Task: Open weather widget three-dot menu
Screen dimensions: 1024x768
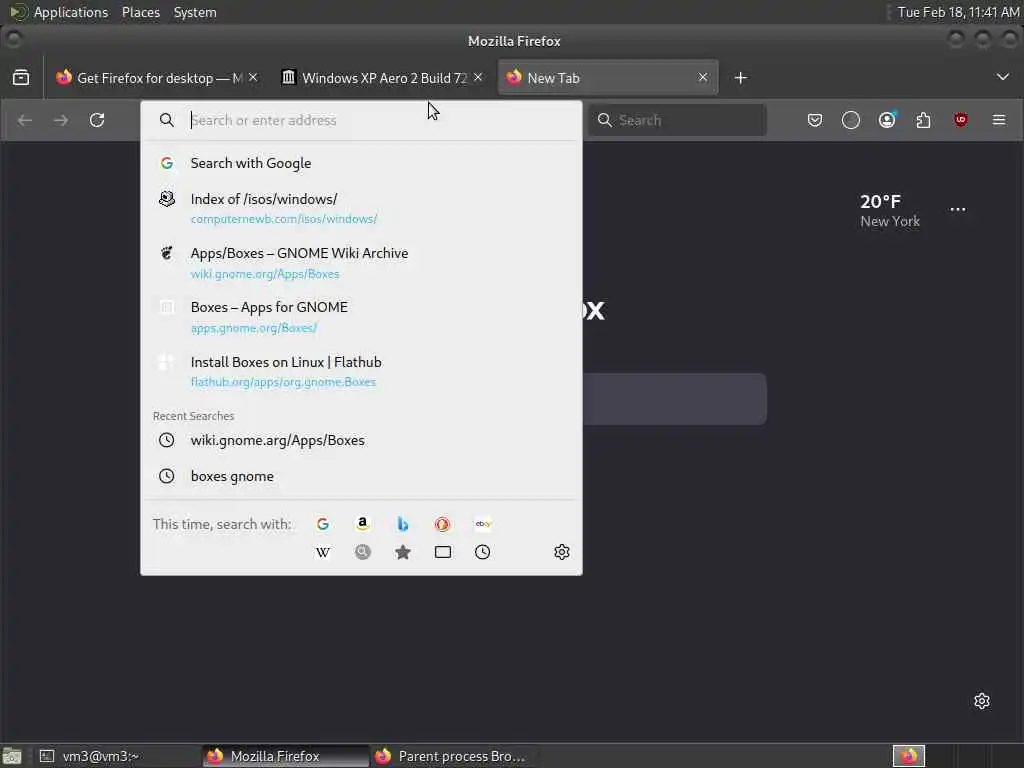Action: tap(958, 210)
